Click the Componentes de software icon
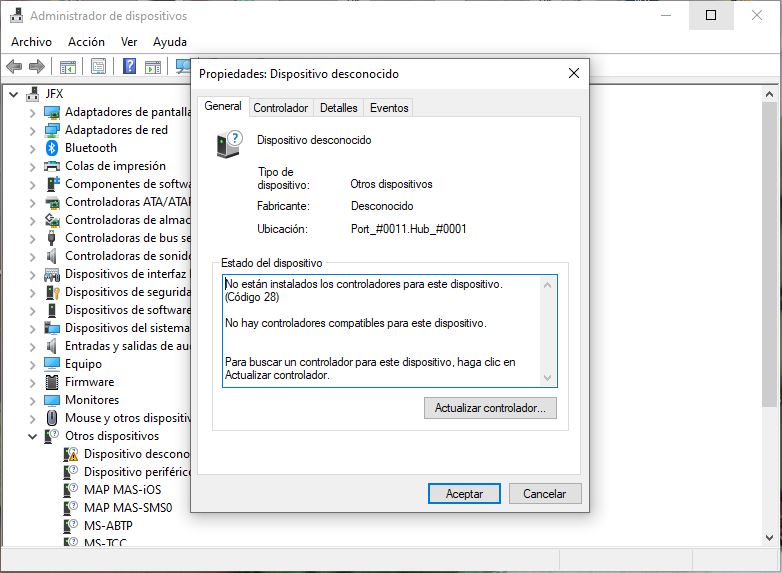Viewport: 782px width, 573px height. 52,184
